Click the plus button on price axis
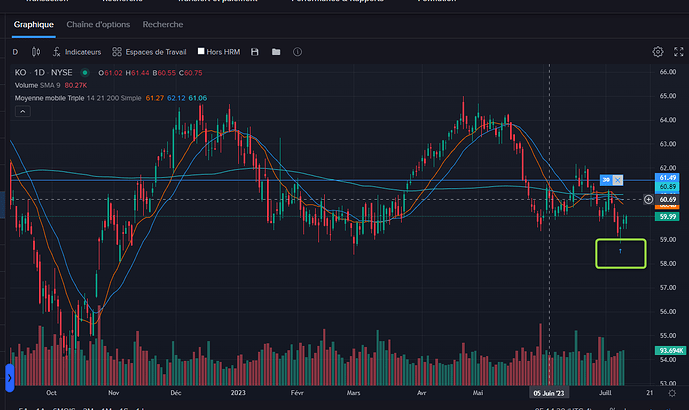689x410 pixels. coord(648,199)
